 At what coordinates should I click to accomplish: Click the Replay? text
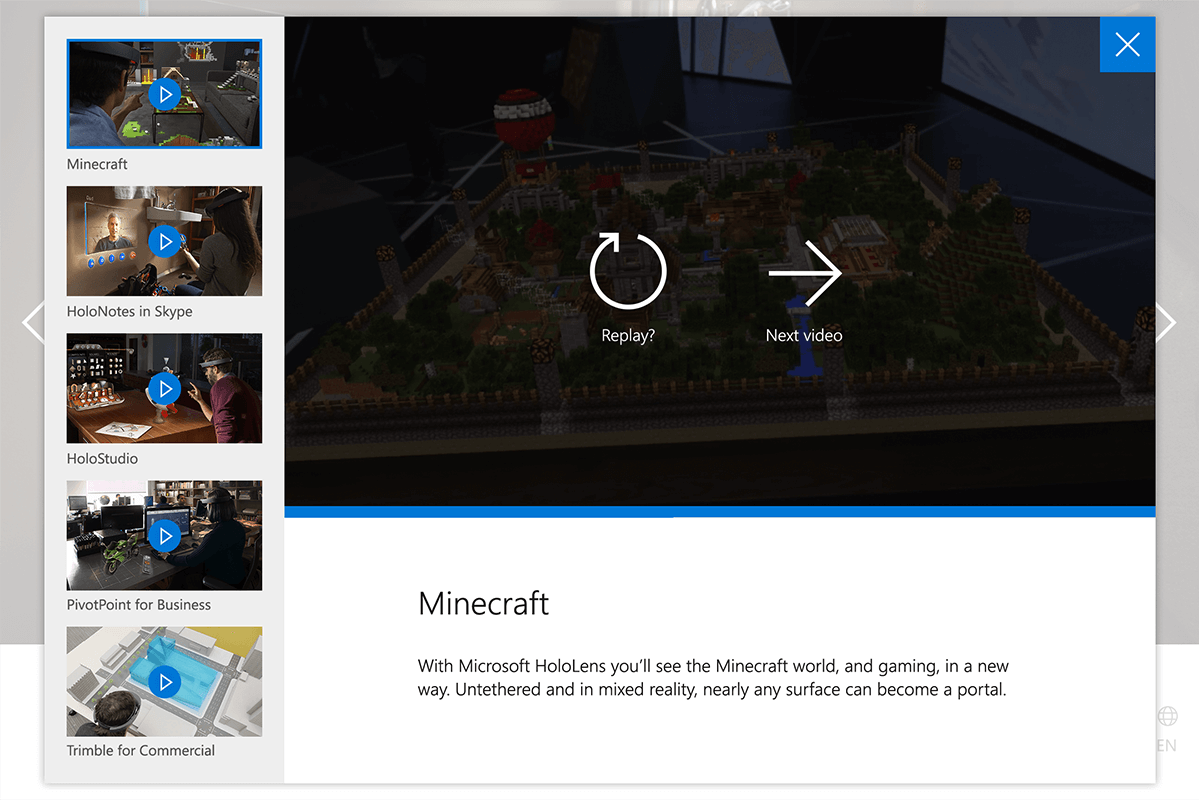[628, 336]
